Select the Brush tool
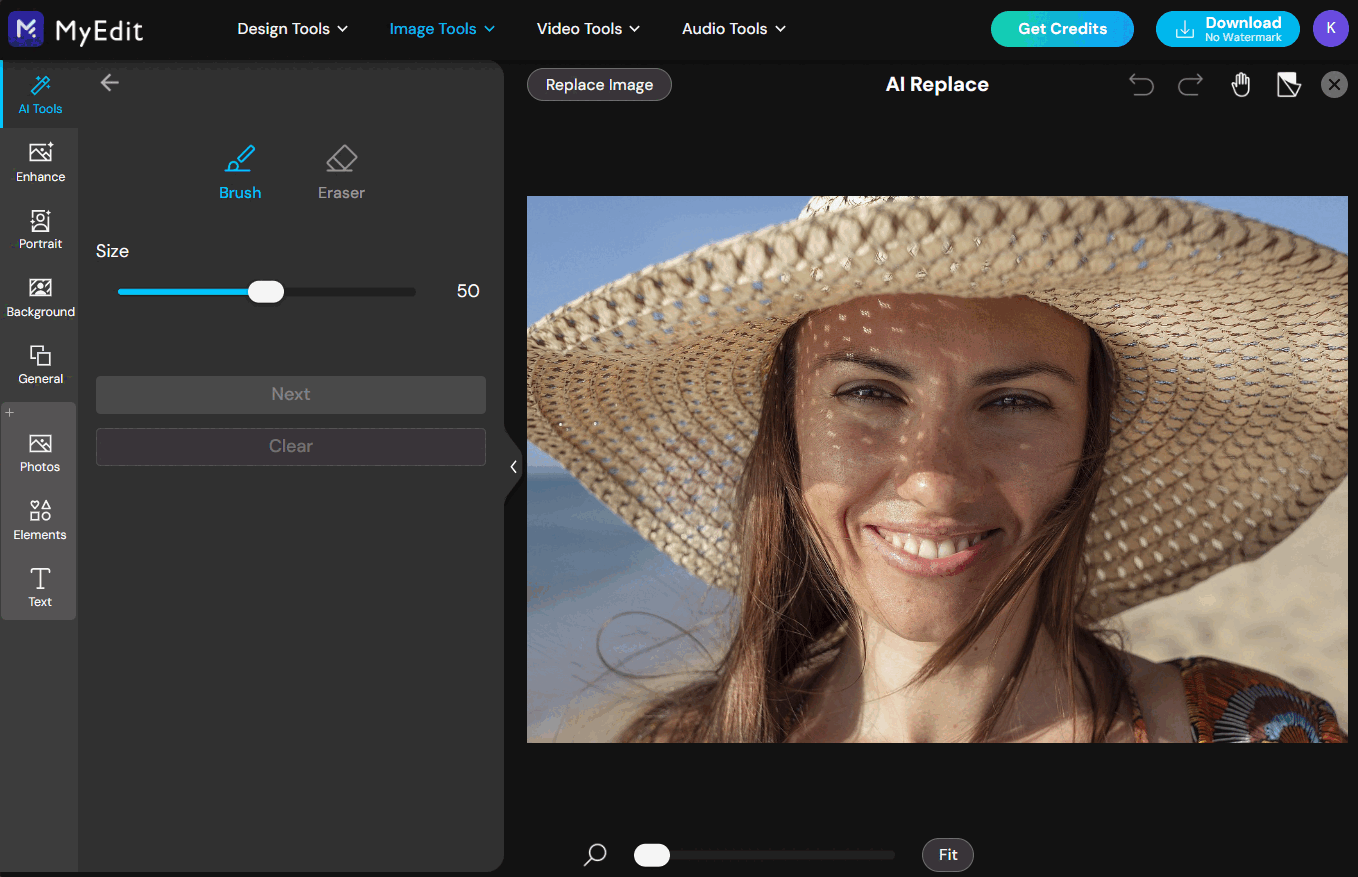This screenshot has height=877, width=1358. (x=240, y=171)
